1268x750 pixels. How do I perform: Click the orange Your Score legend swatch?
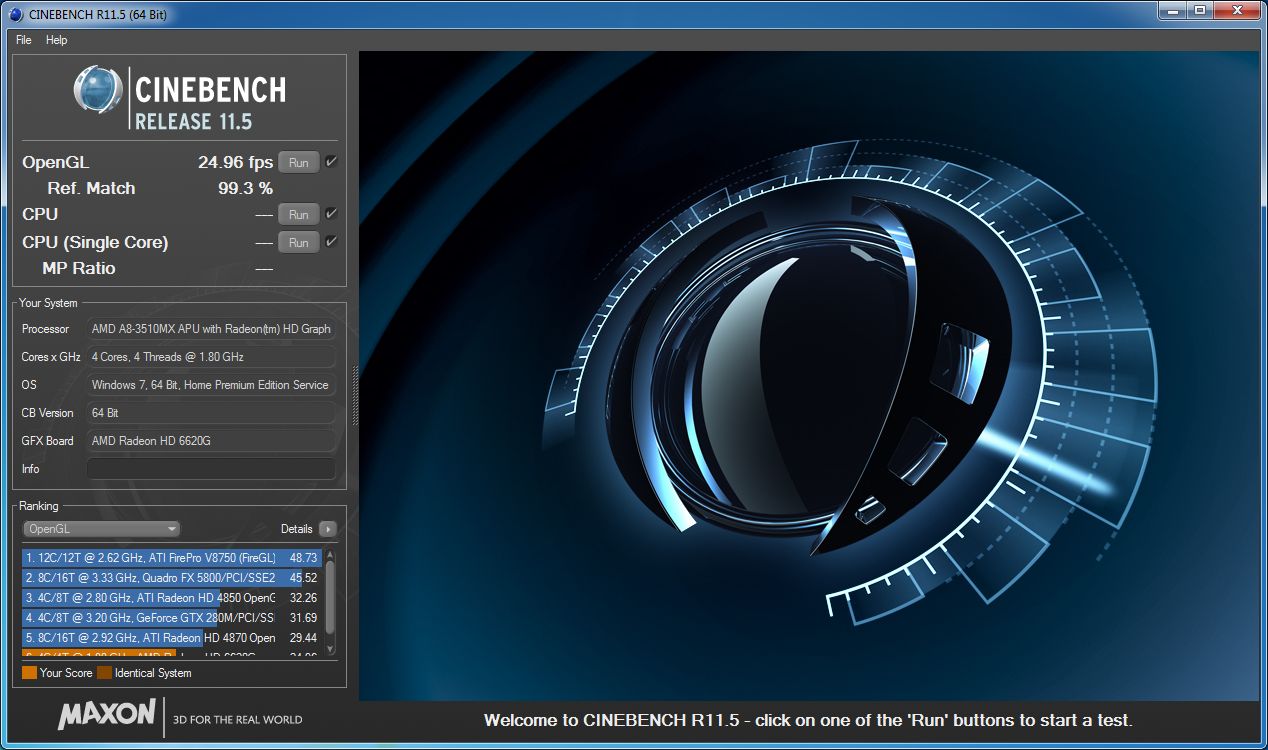[x=29, y=673]
